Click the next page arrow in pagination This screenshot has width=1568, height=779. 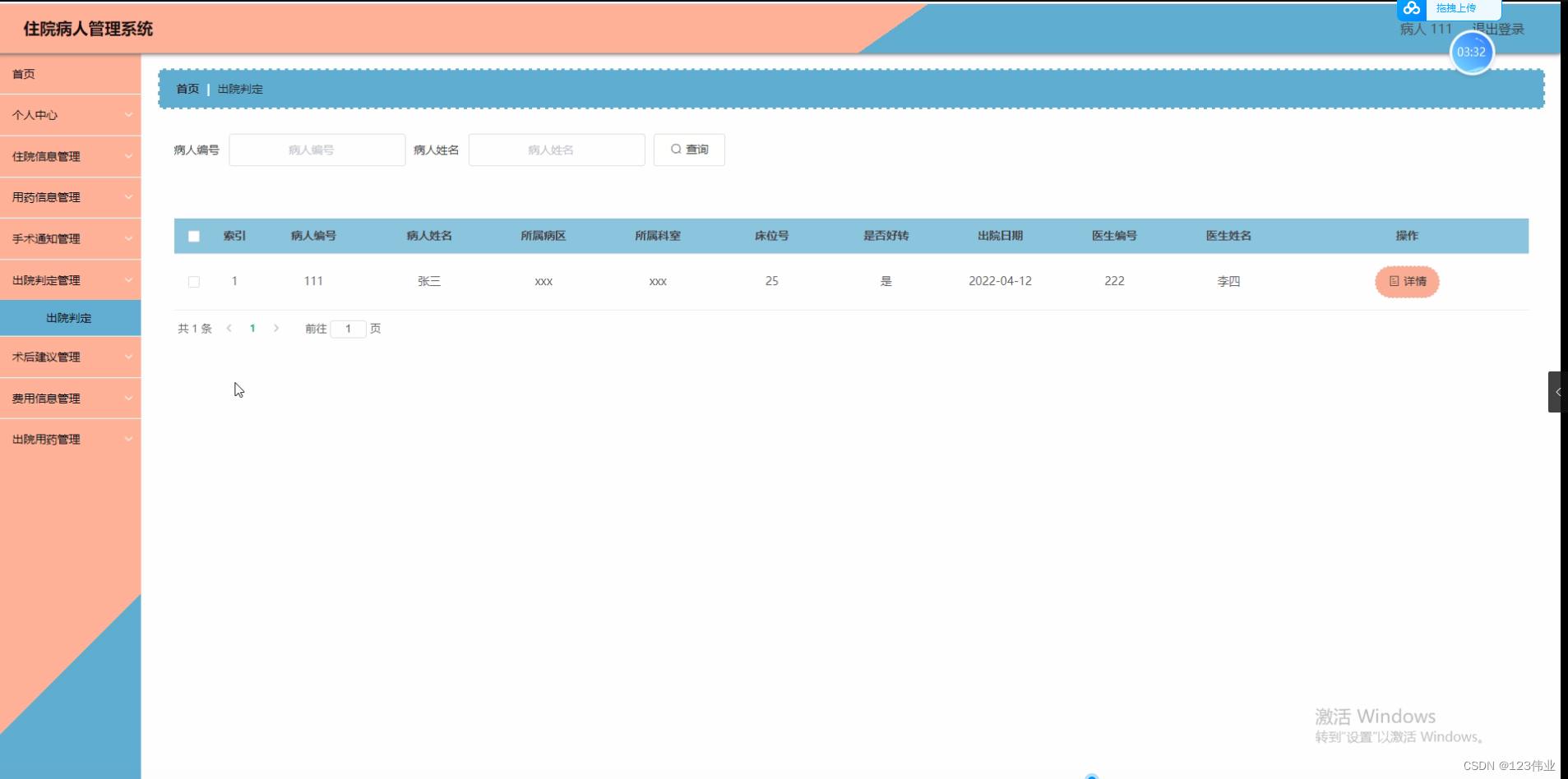tap(276, 328)
